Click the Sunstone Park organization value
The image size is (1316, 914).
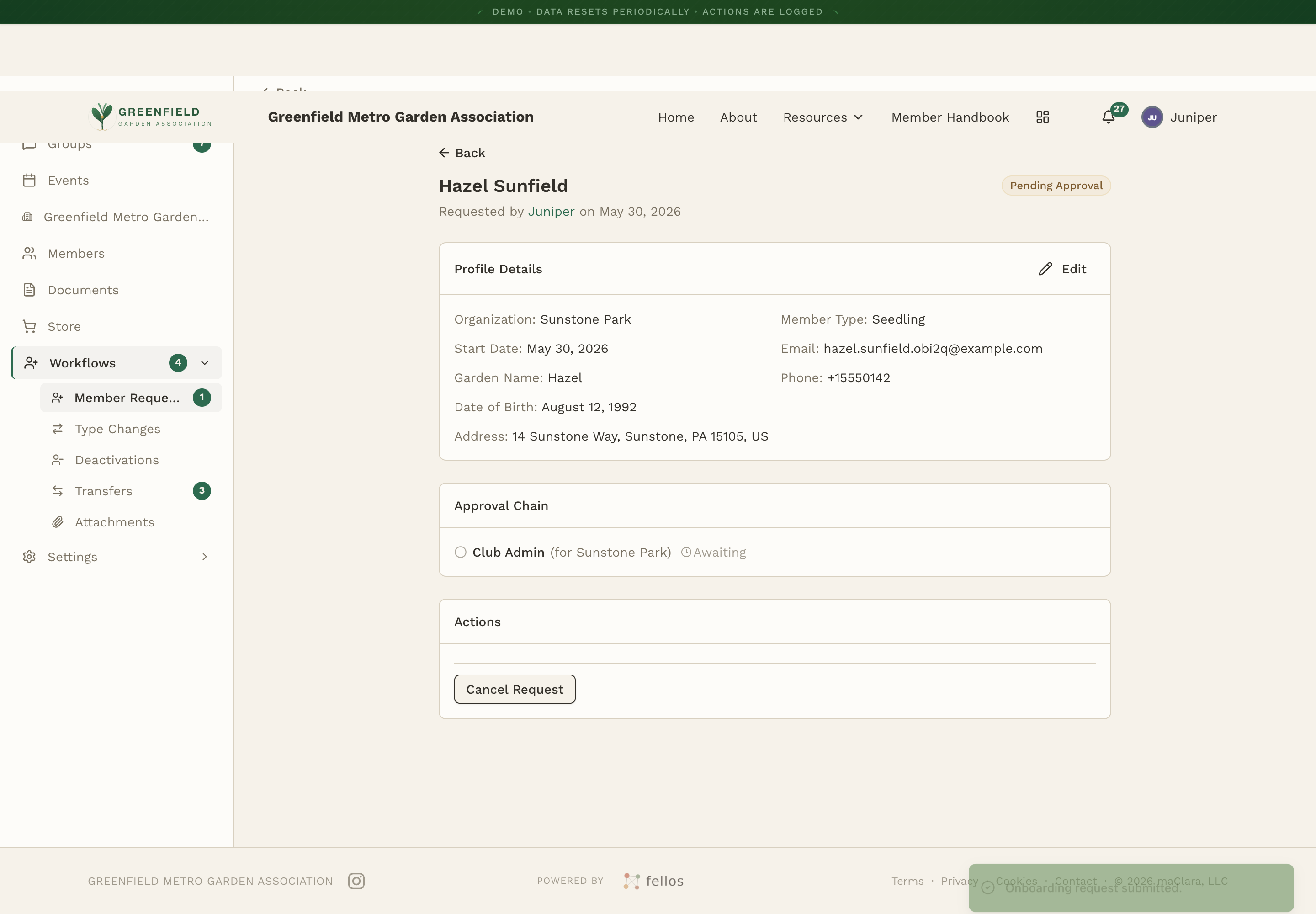(585, 319)
